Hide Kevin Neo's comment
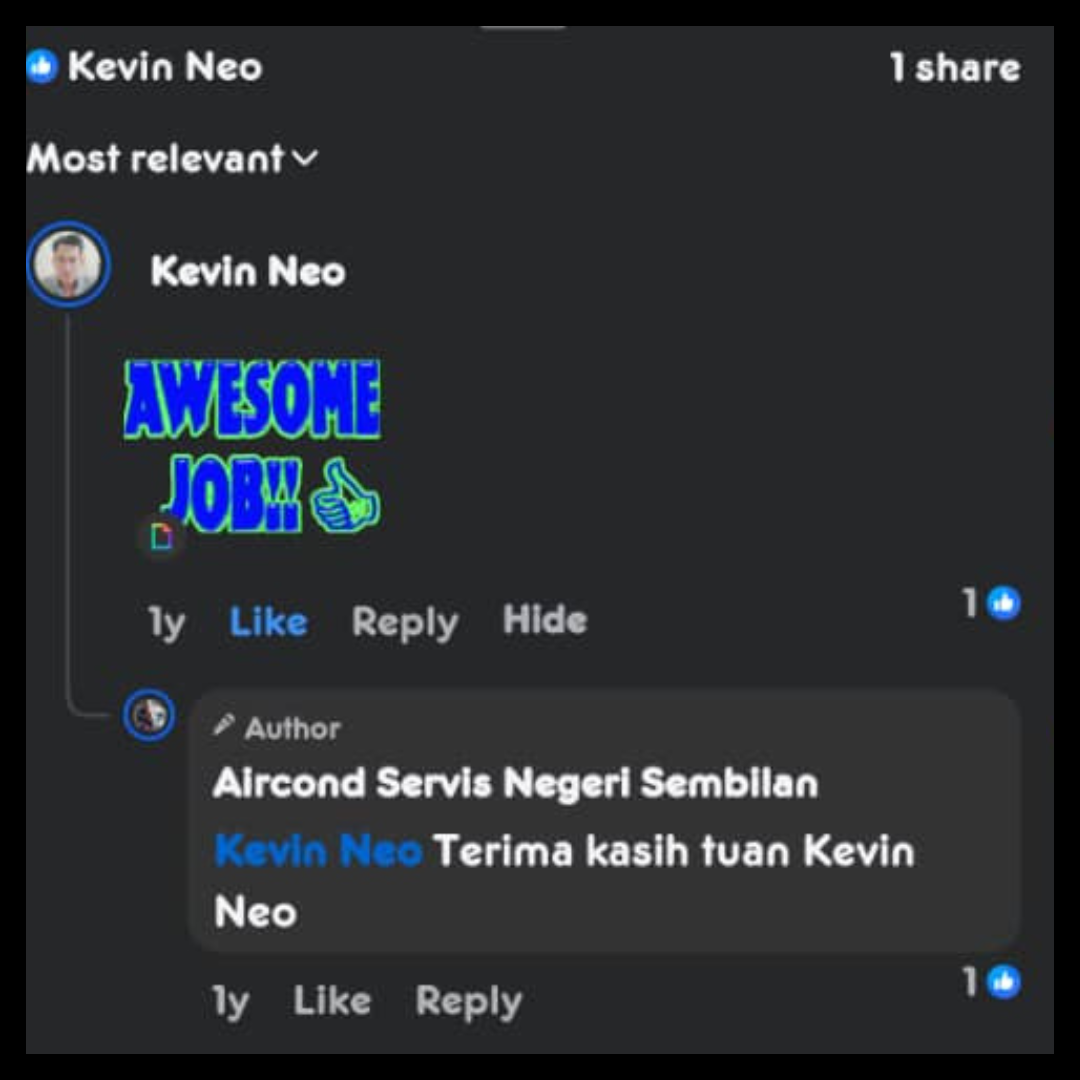Screen dimensions: 1080x1080 coord(545,619)
